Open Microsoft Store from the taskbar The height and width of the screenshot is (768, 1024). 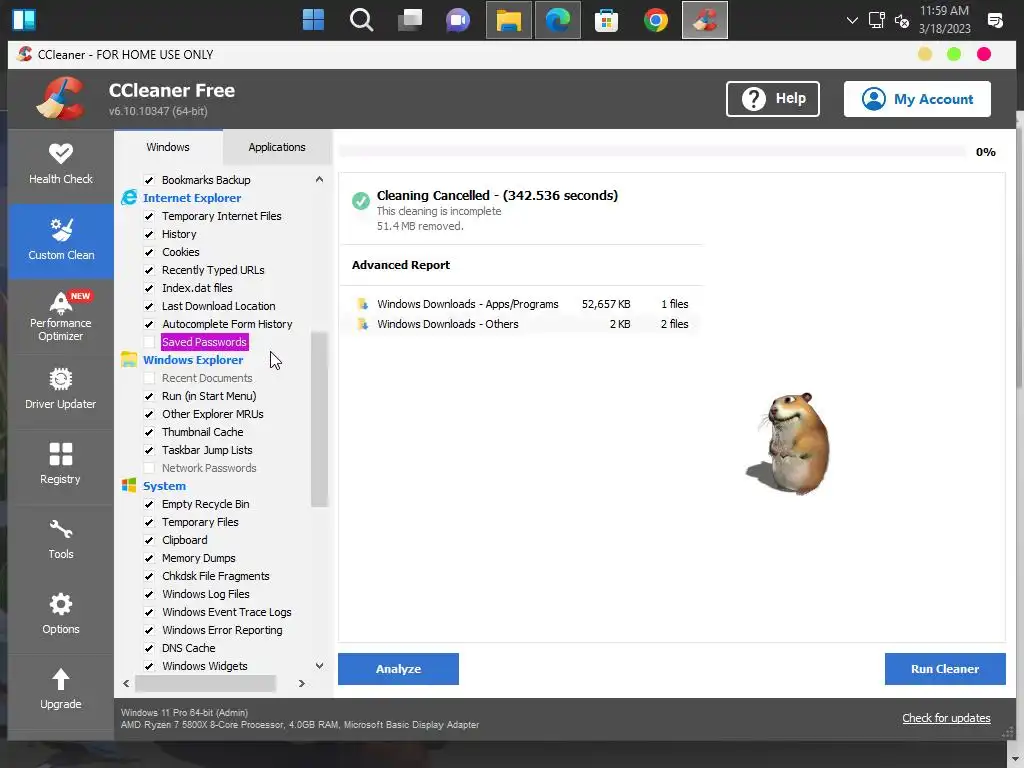(x=607, y=20)
